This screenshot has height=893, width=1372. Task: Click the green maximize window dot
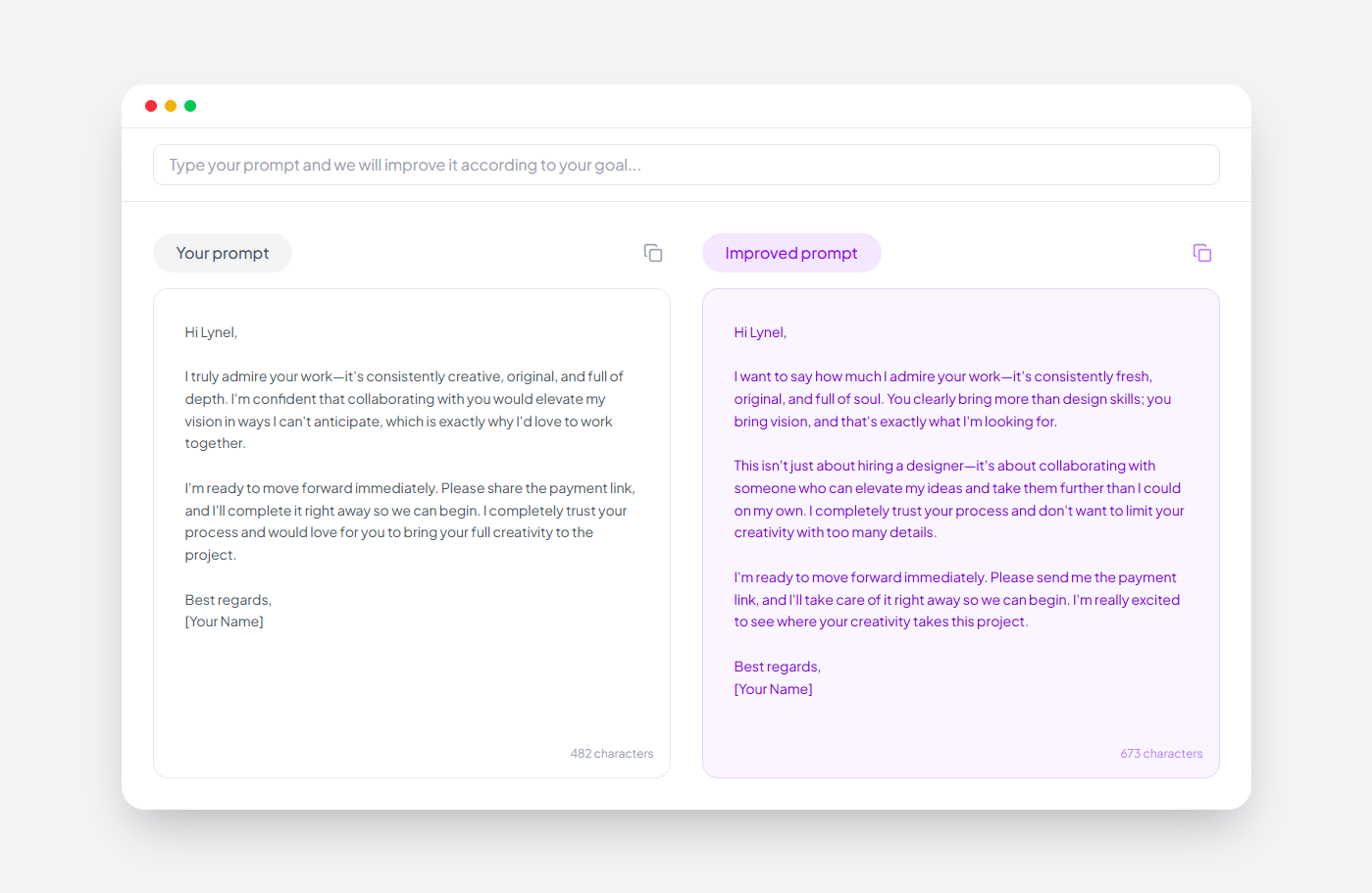[x=190, y=106]
